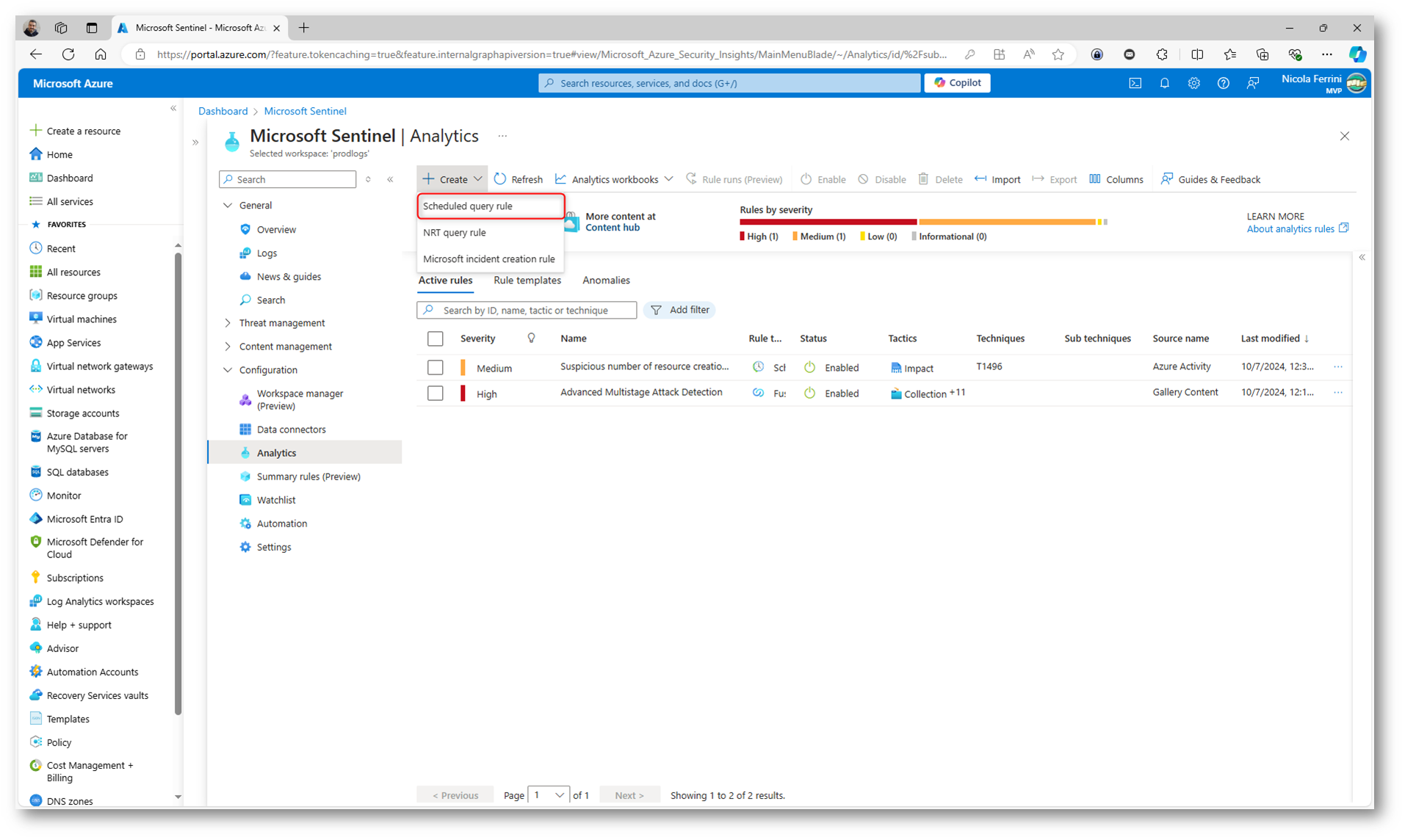Go to Microsoft Sentinel breadcrumb
The image size is (1405, 840).
tap(305, 111)
